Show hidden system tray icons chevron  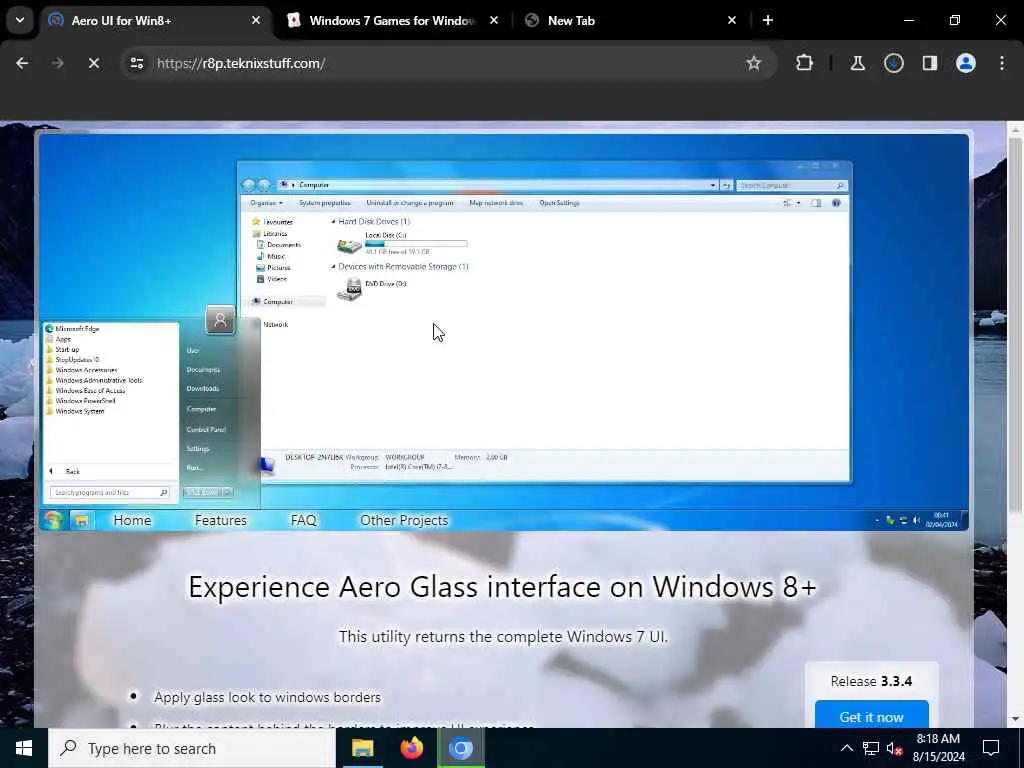[846, 748]
